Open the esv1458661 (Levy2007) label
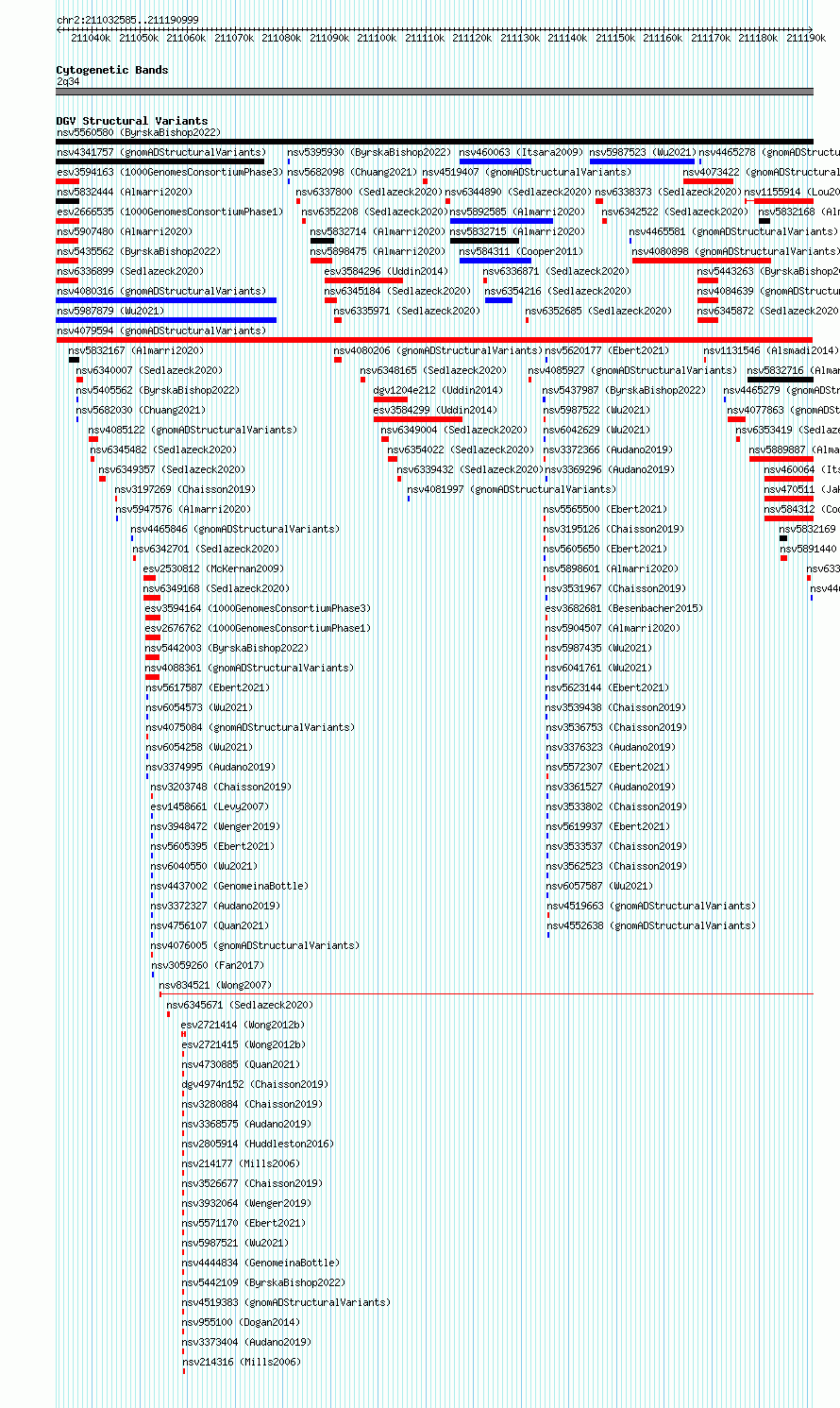840x1408 pixels. [210, 807]
